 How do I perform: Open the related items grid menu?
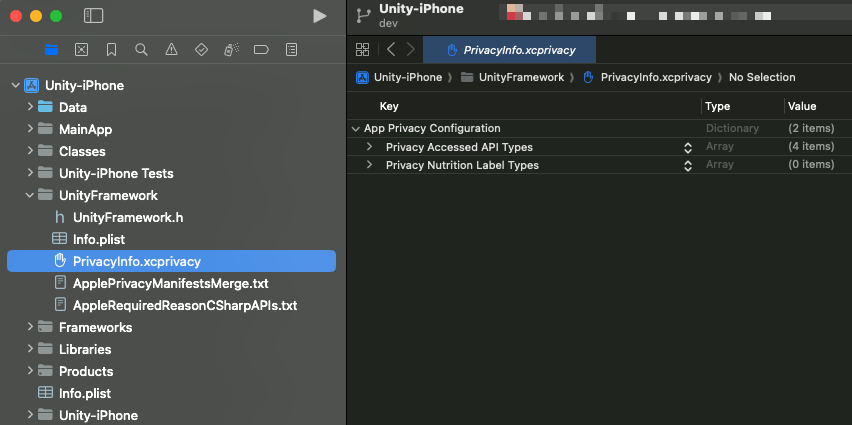[x=362, y=50]
